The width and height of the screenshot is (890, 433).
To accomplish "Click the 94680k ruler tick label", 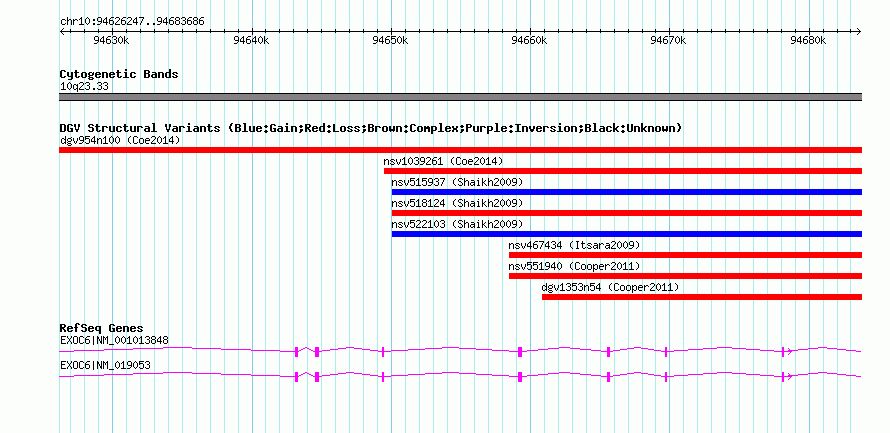I will point(808,40).
